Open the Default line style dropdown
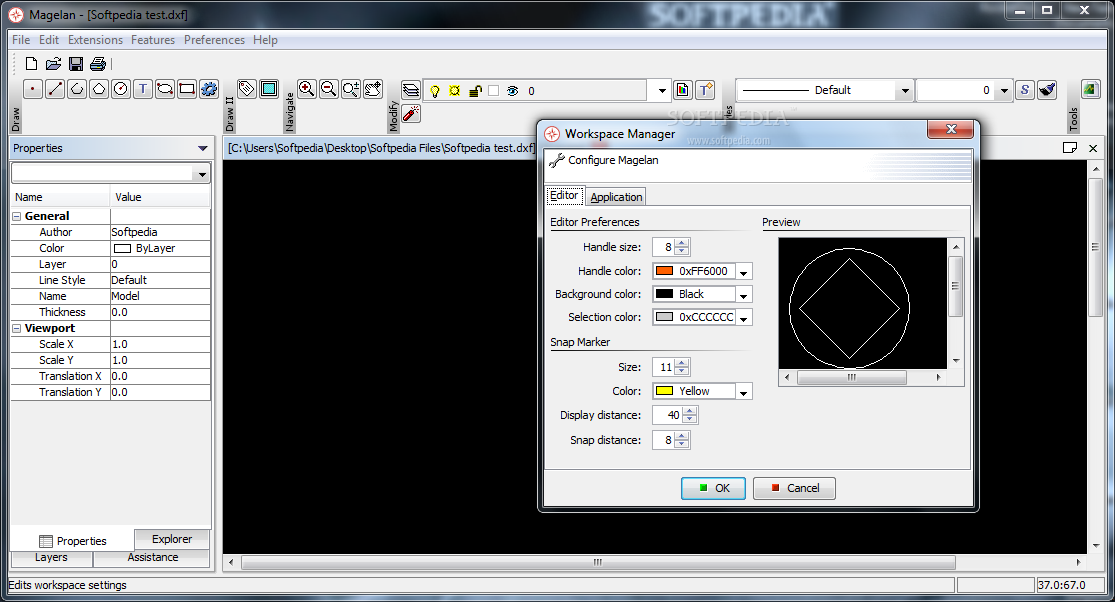 [905, 90]
